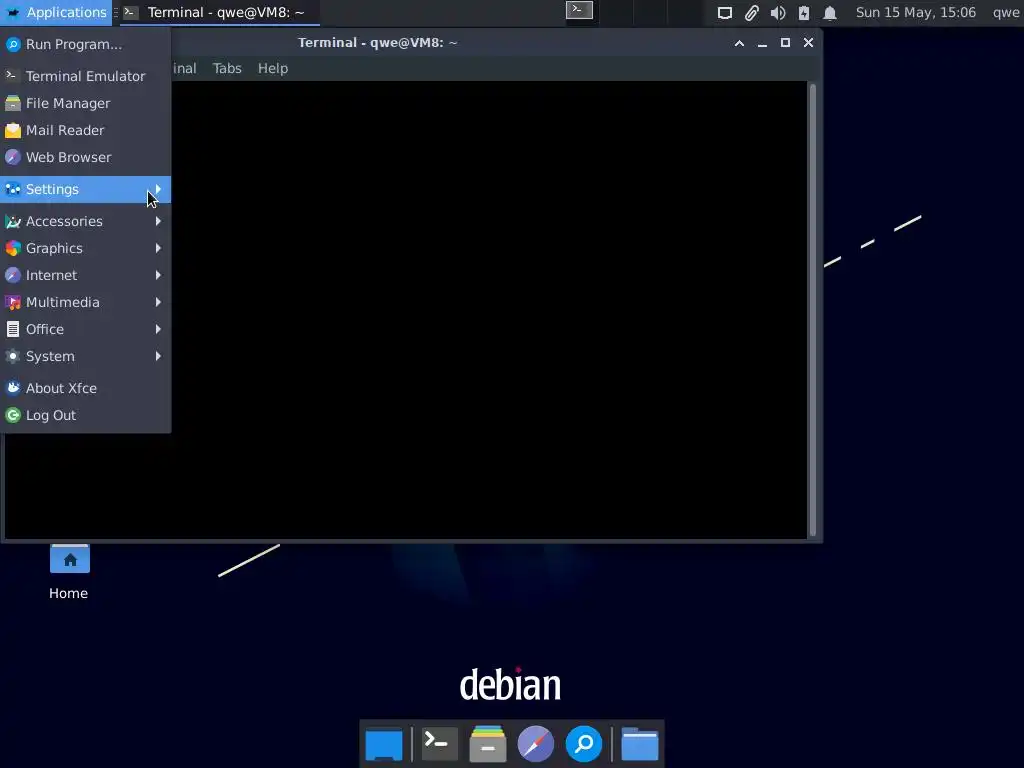Open Run Program from the Applications menu
1024x768 pixels.
pos(86,44)
